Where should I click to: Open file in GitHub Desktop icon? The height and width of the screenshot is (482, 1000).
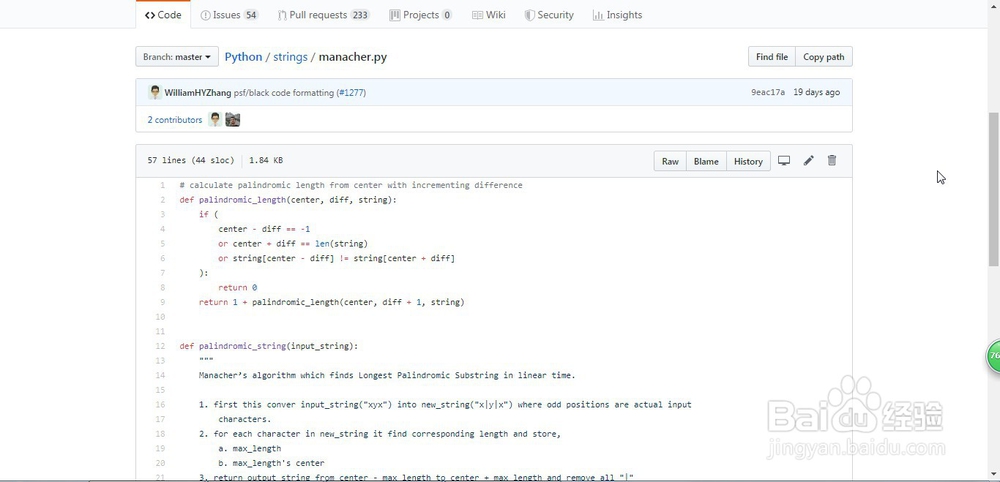click(x=784, y=161)
